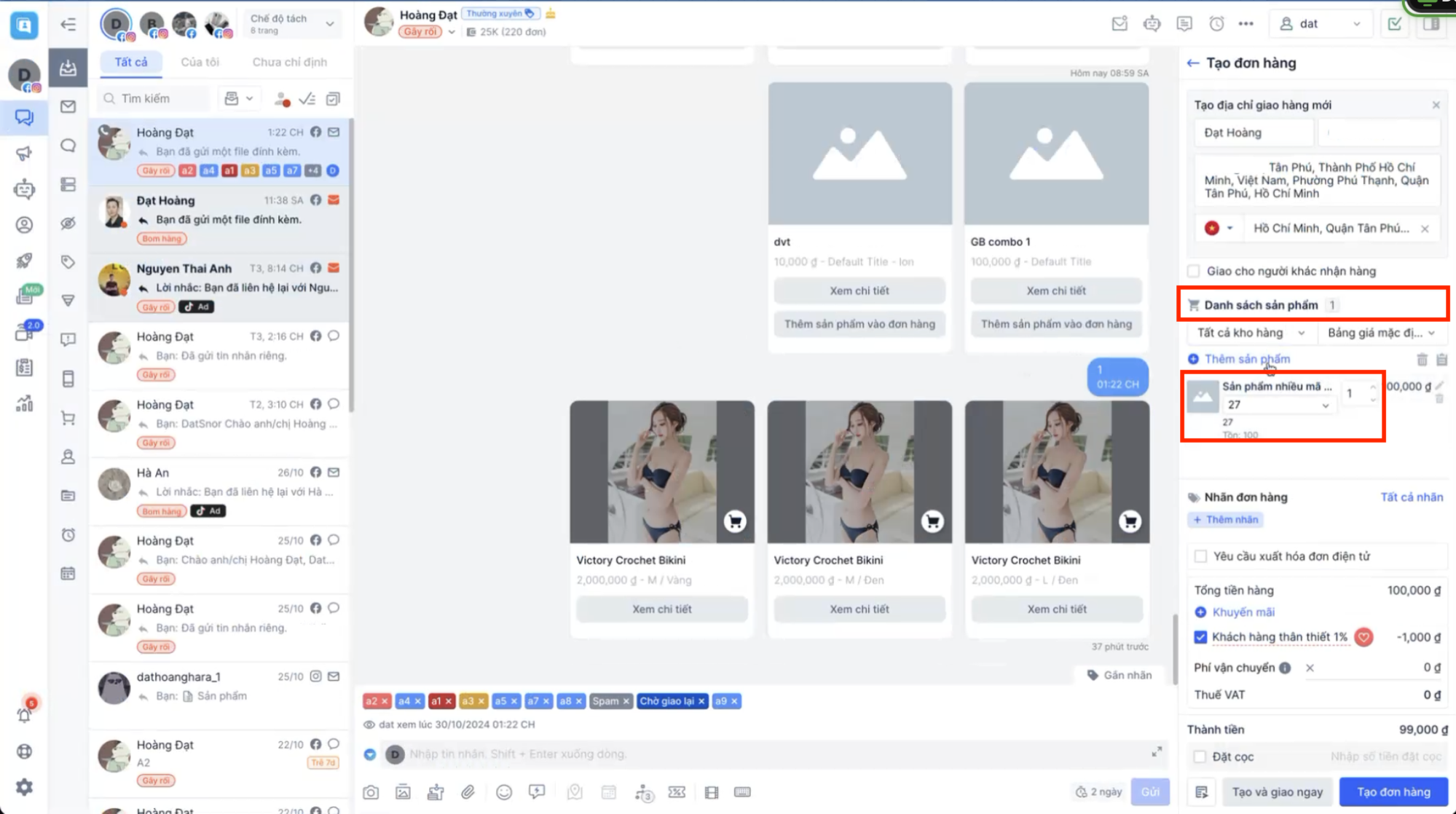The width and height of the screenshot is (1456, 814).
Task: Click the paperclip attachment icon
Action: coord(468,792)
